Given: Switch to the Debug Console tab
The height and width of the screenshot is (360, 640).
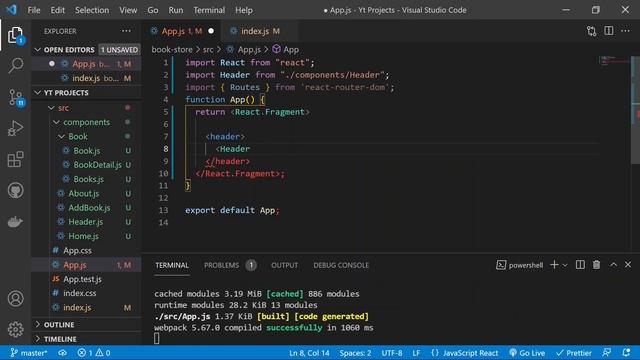Looking at the screenshot, I should tap(341, 265).
